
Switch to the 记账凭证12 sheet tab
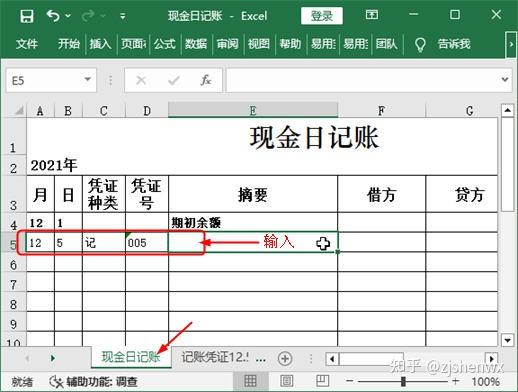point(215,358)
